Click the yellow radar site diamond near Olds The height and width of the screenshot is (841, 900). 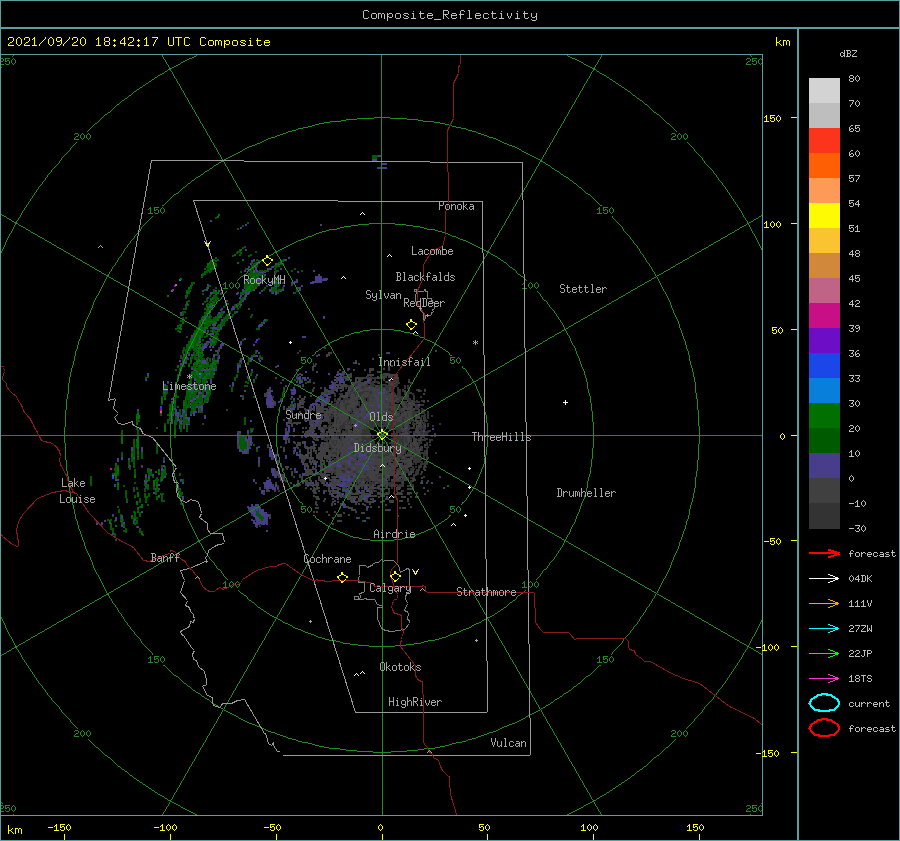click(382, 435)
